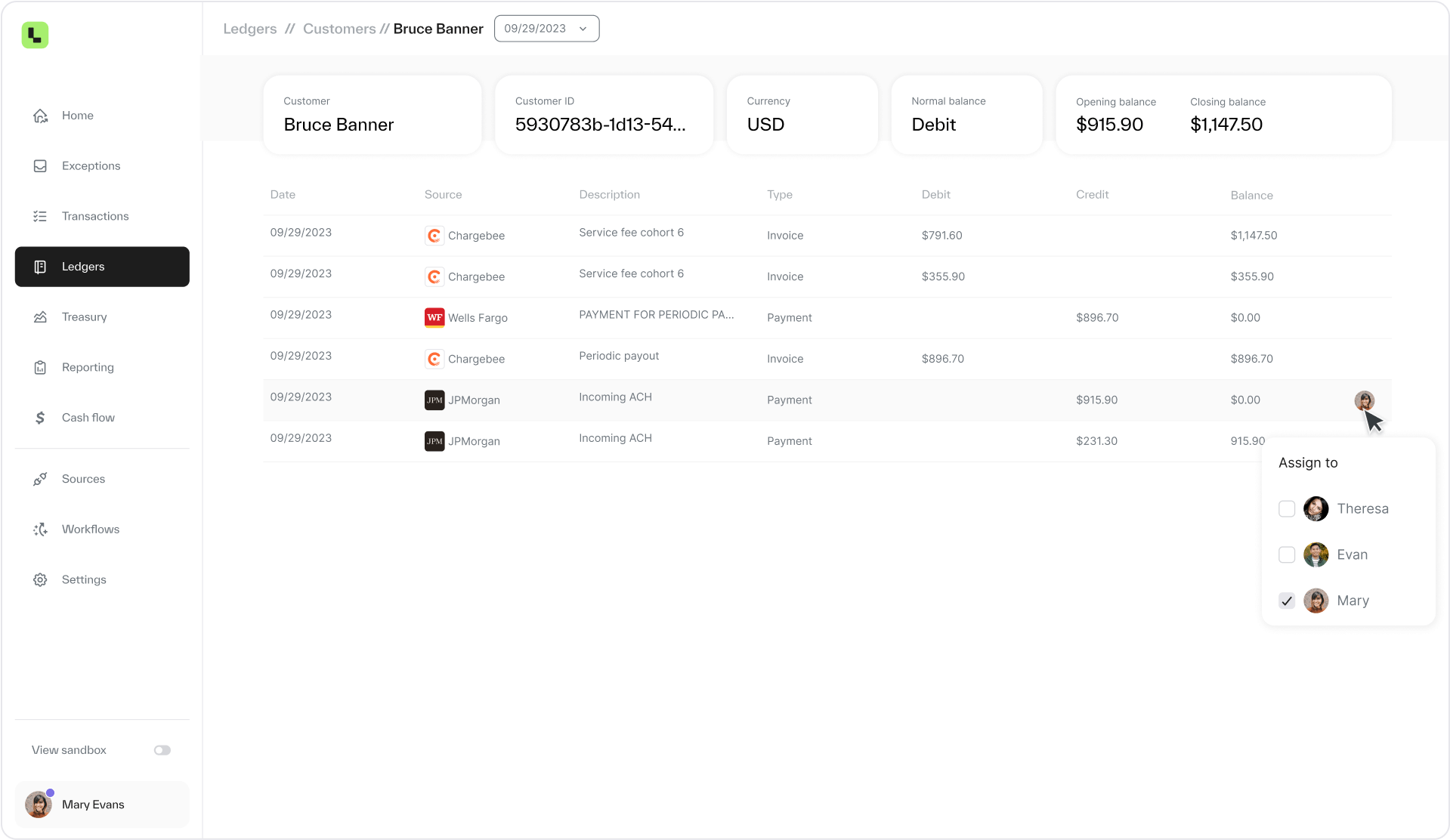Select the Ledgers sidebar menu item

[x=102, y=267]
